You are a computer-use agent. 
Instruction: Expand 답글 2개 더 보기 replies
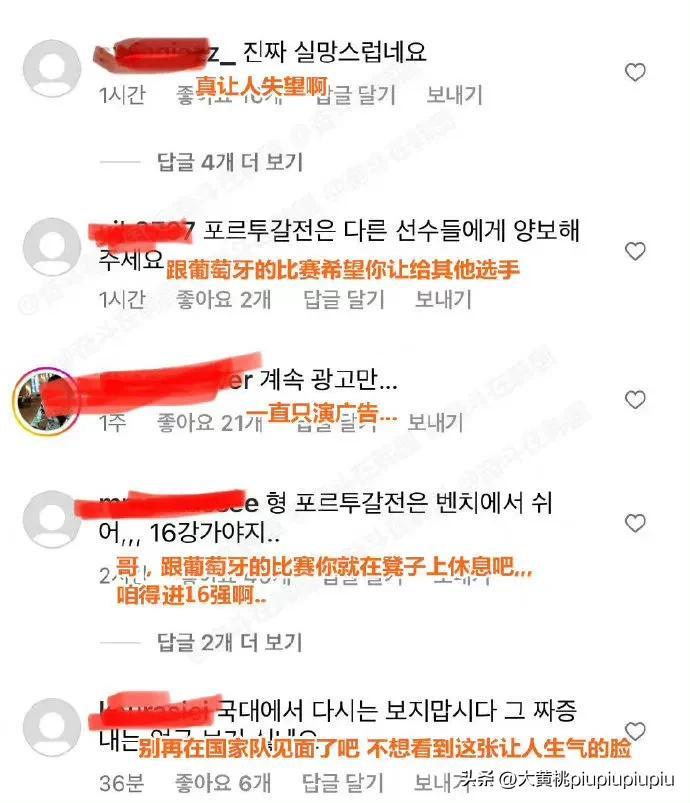tap(230, 642)
